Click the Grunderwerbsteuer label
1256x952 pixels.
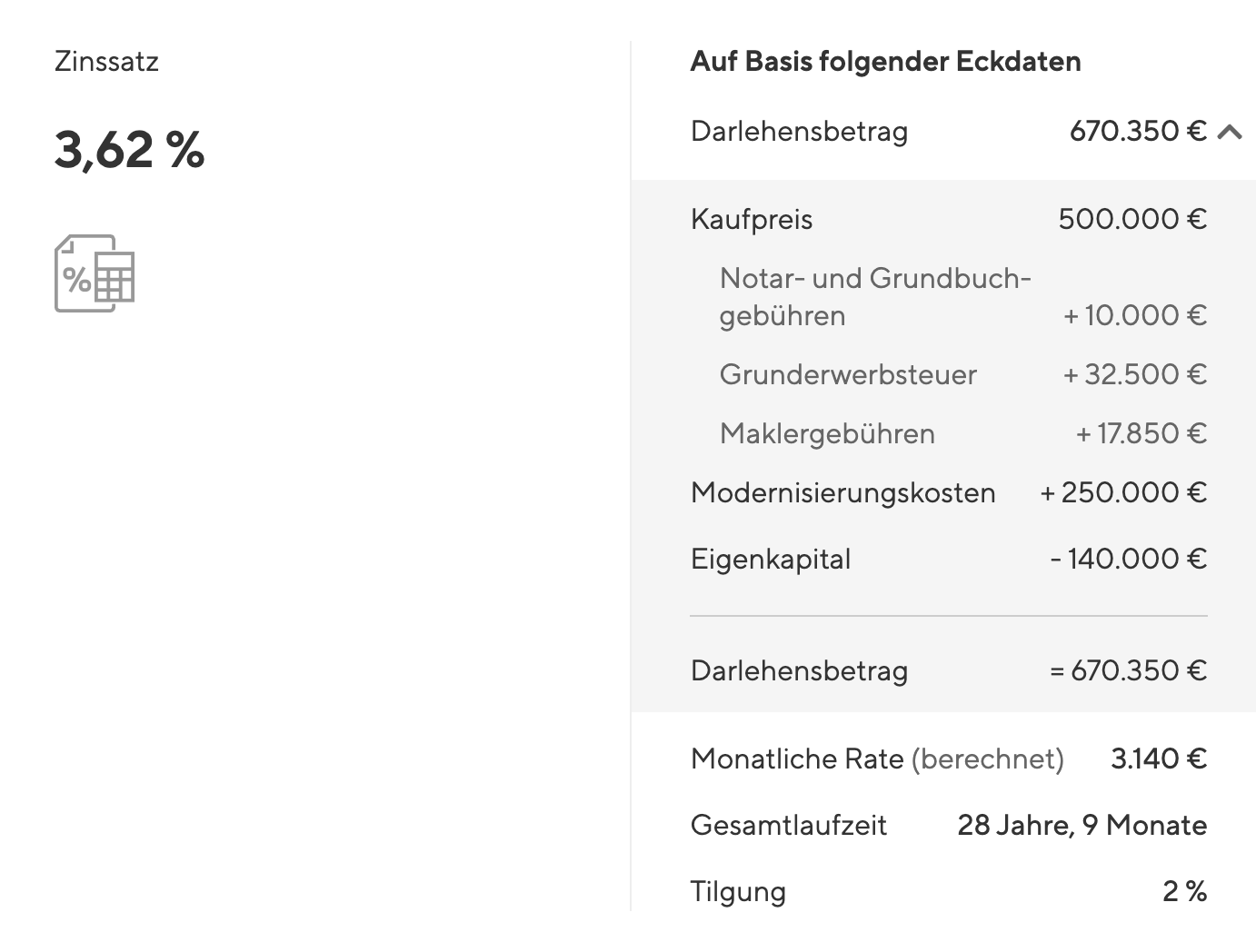[x=848, y=374]
